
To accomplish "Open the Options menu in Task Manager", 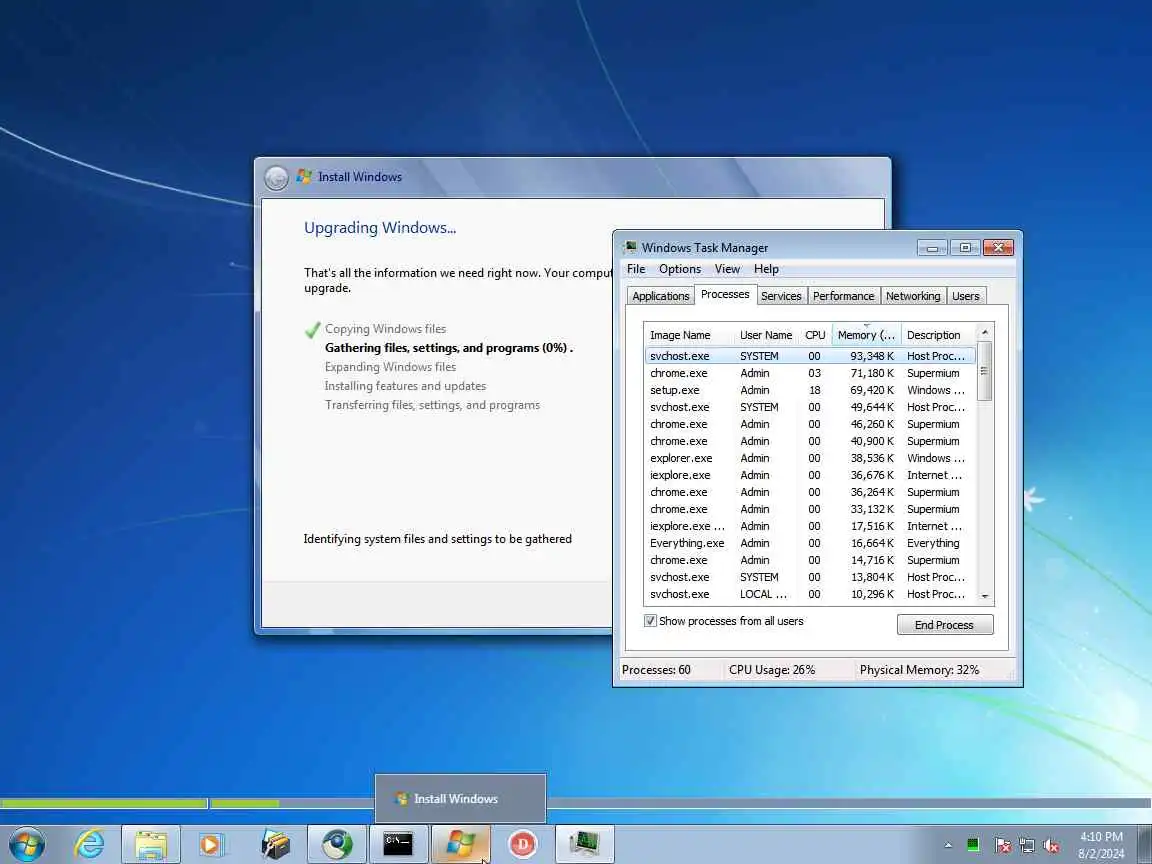I will 680,269.
